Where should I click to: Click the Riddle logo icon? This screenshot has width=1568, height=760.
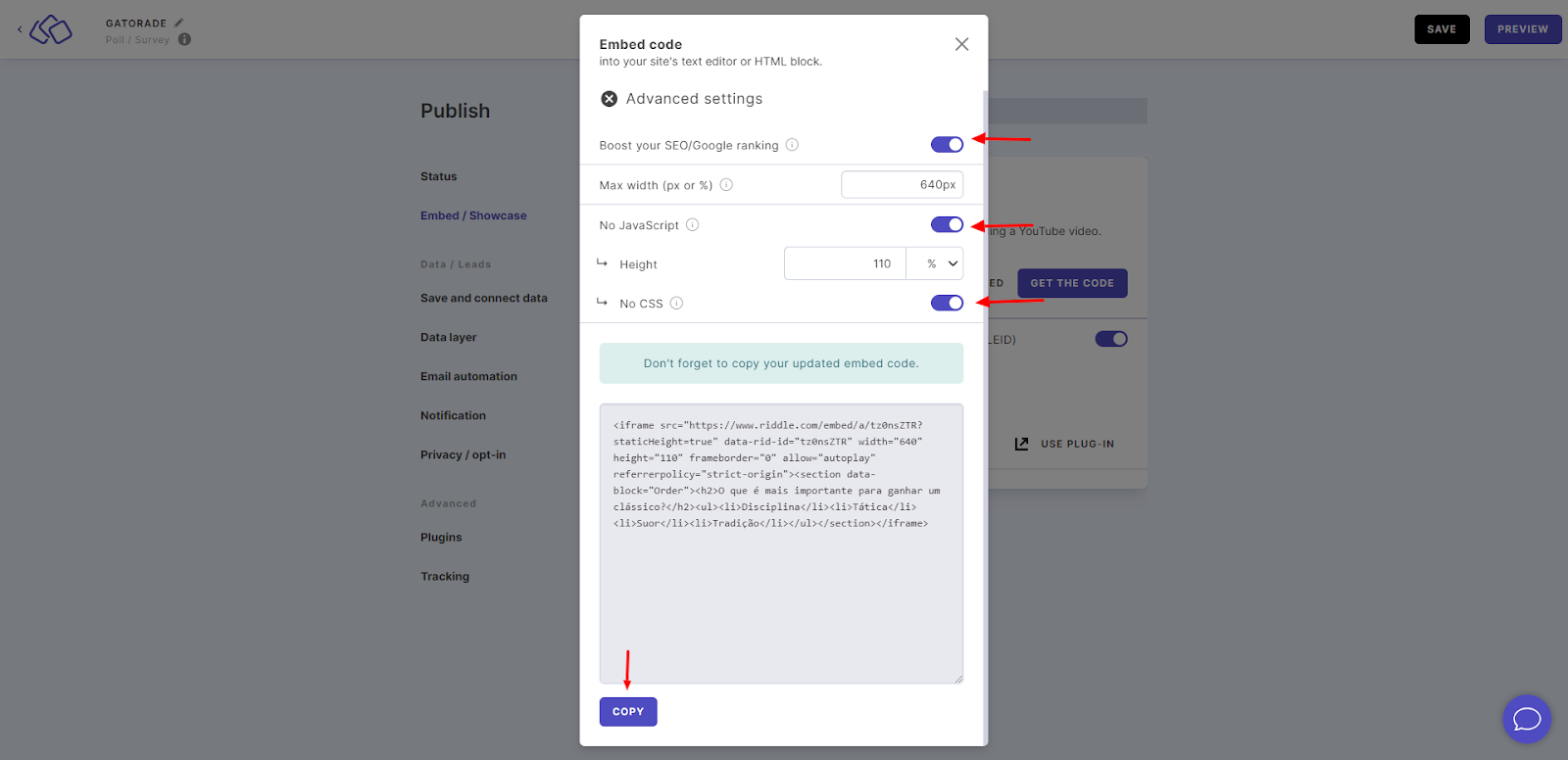pyautogui.click(x=51, y=29)
